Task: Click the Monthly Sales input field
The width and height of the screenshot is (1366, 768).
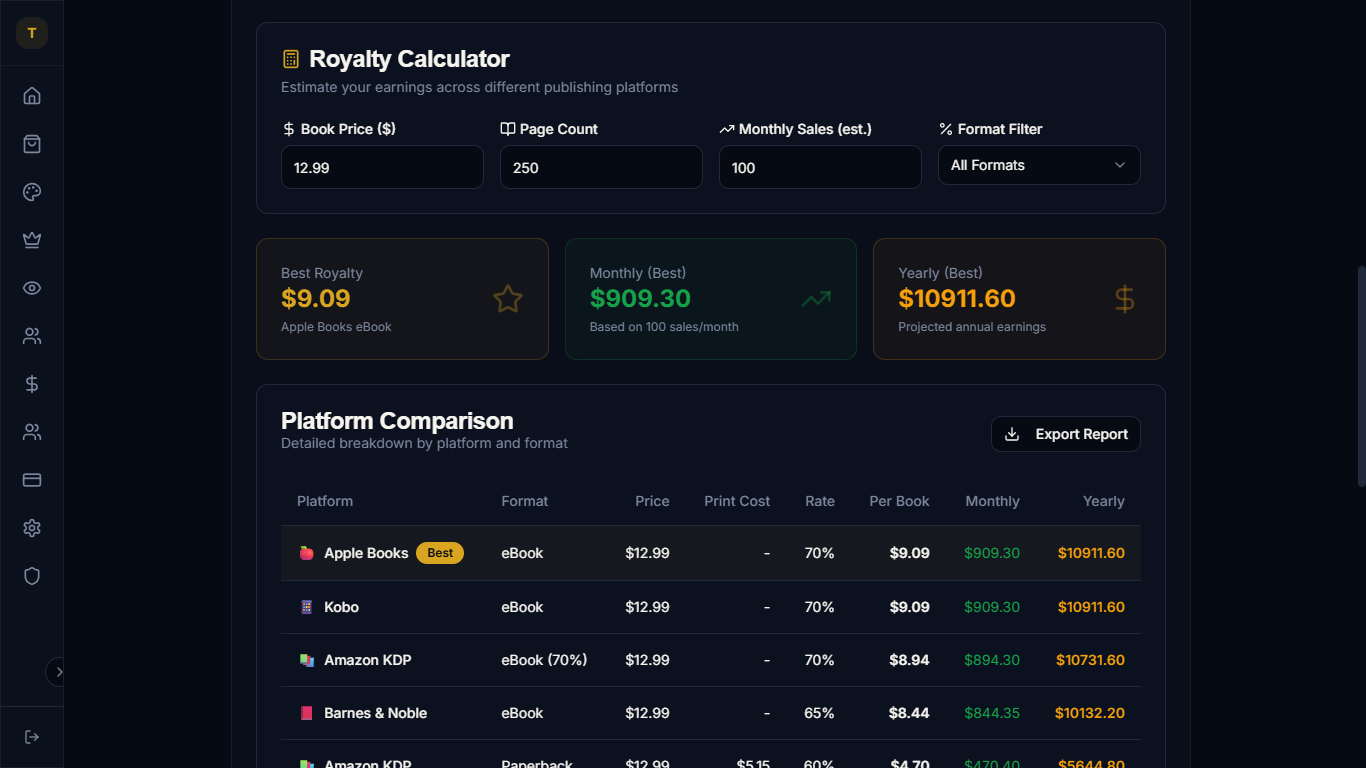Action: 820,168
